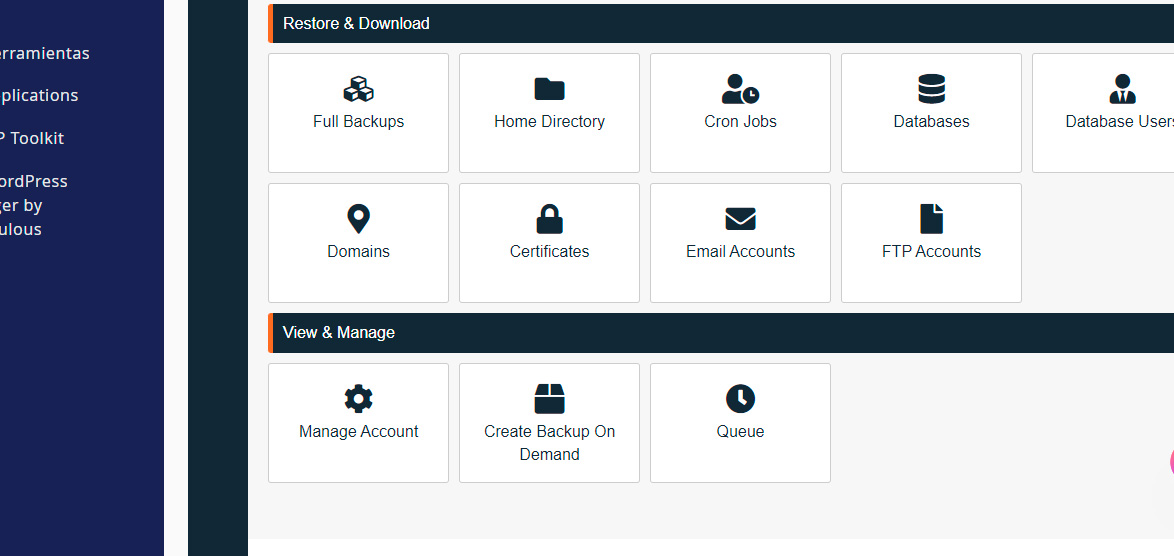Screen dimensions: 1174x556
Task: Click the Certificates padlock icon
Action: [x=550, y=219]
